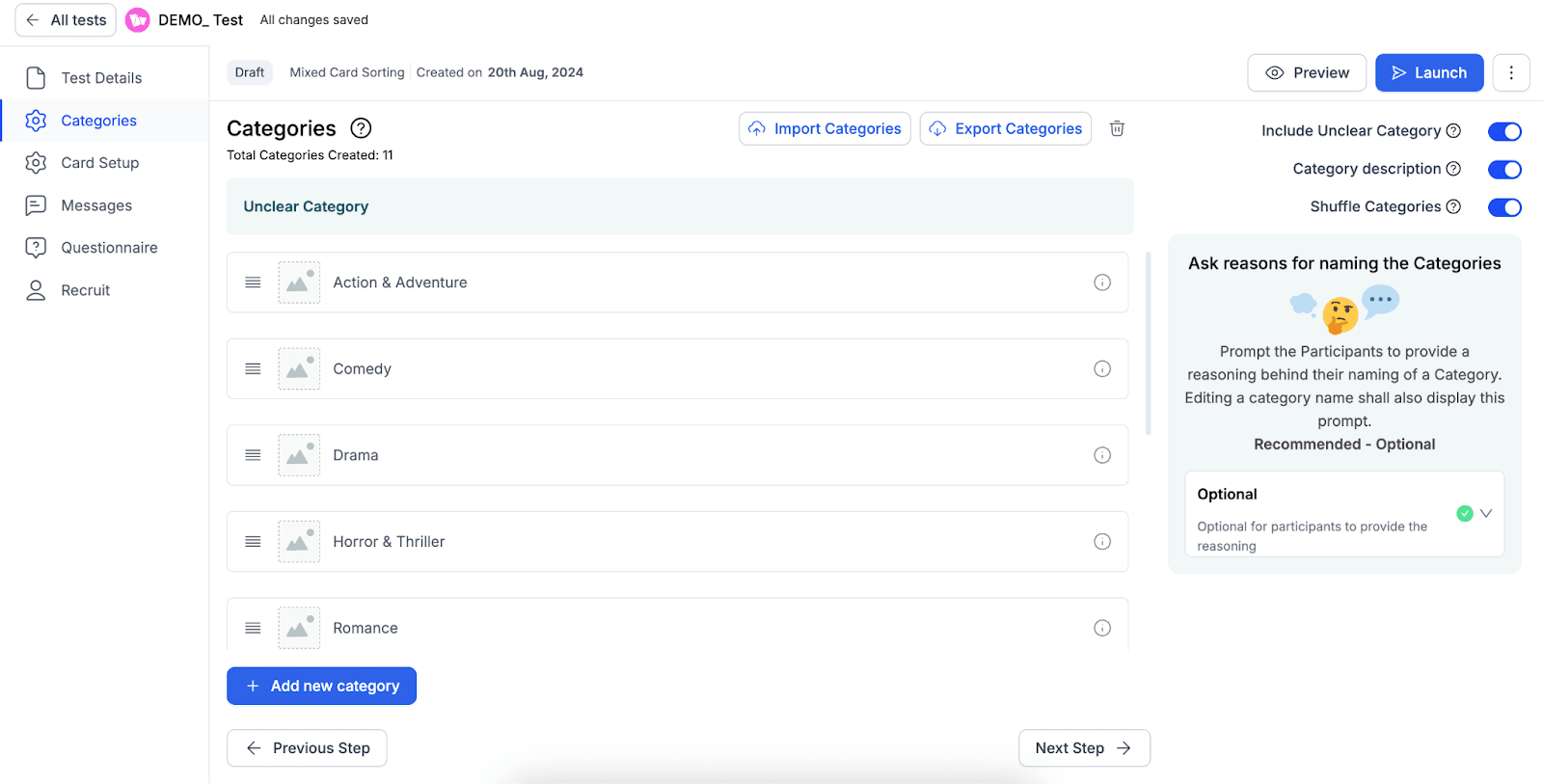The image size is (1543, 784).
Task: Expand the Optional reasoning dropdown
Action: pos(1485,513)
